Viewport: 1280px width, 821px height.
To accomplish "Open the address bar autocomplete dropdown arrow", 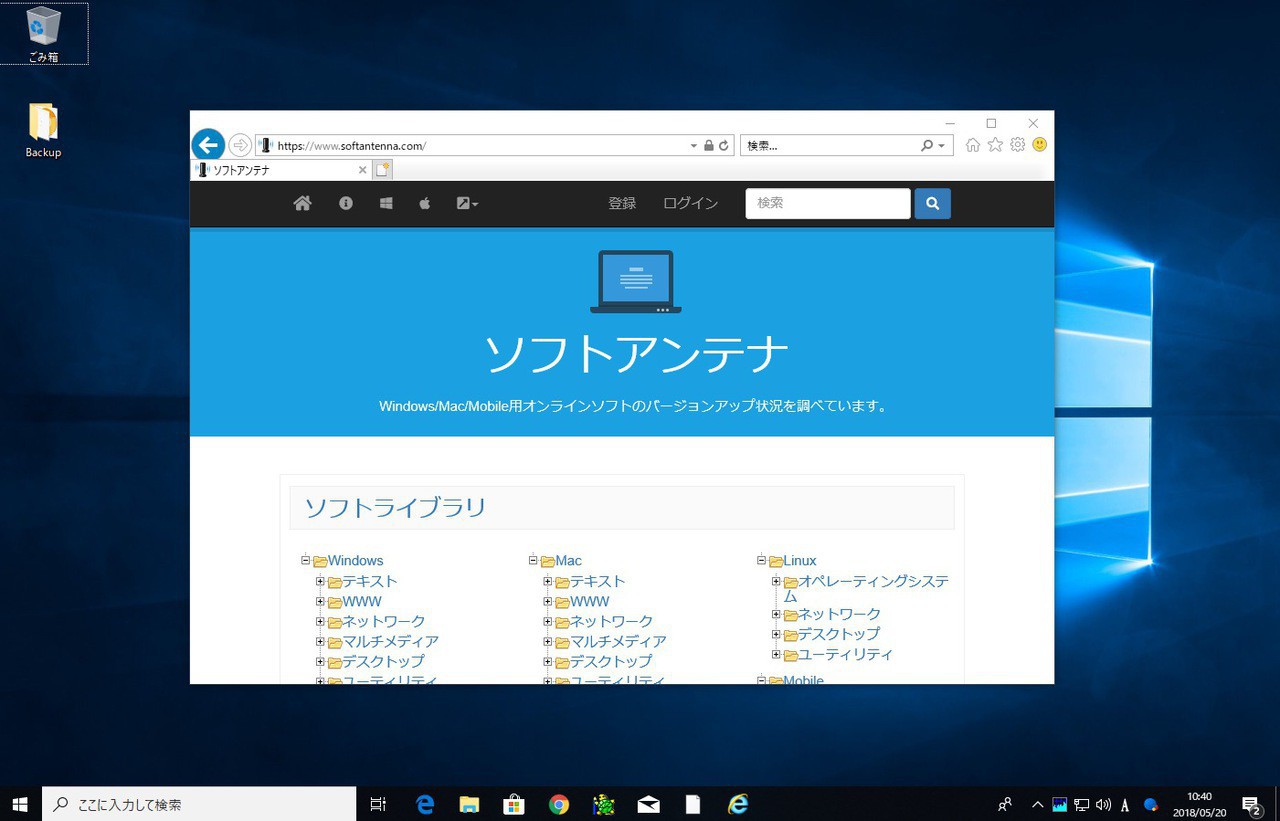I will pyautogui.click(x=694, y=146).
